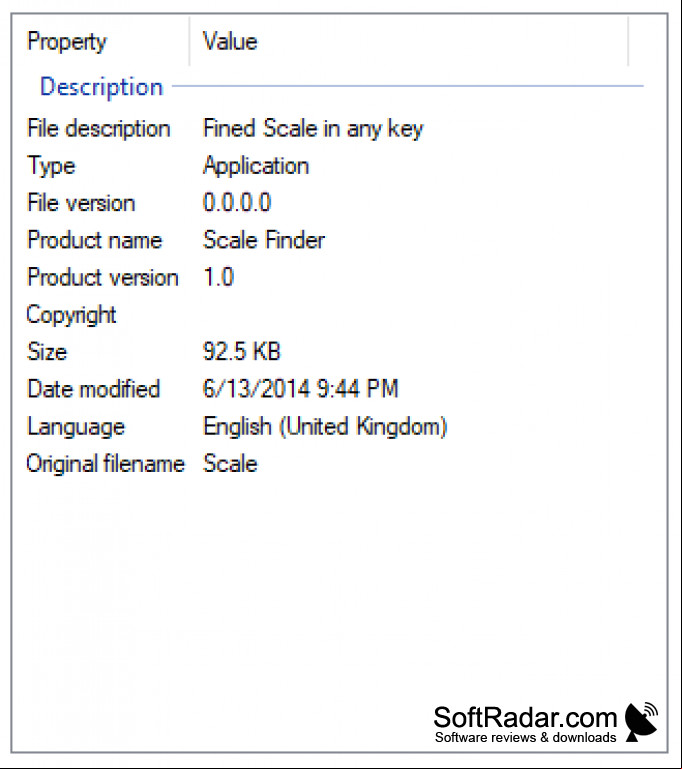Select the 'Fined Scale in any key' value
This screenshot has height=769, width=682.
[313, 128]
